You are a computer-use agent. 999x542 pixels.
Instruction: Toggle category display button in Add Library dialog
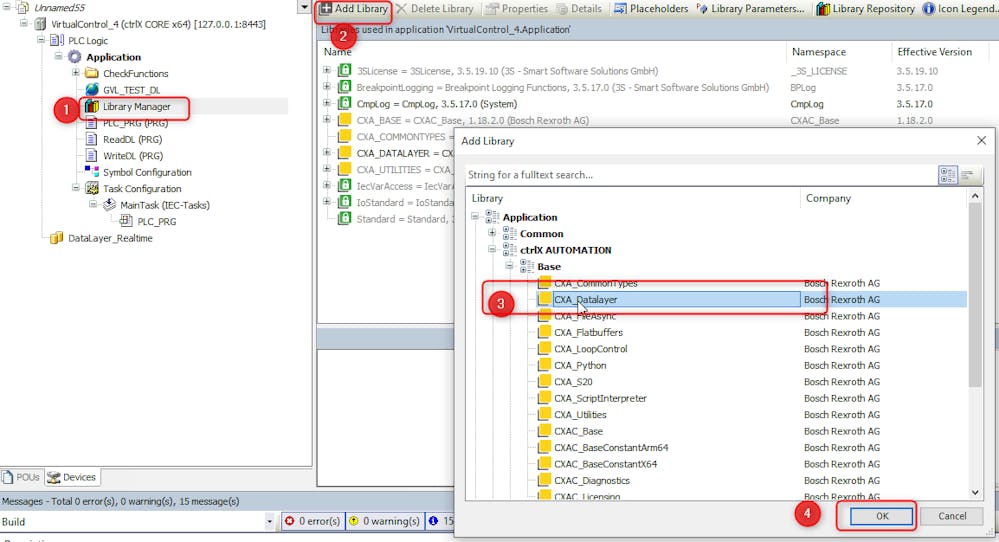click(948, 175)
